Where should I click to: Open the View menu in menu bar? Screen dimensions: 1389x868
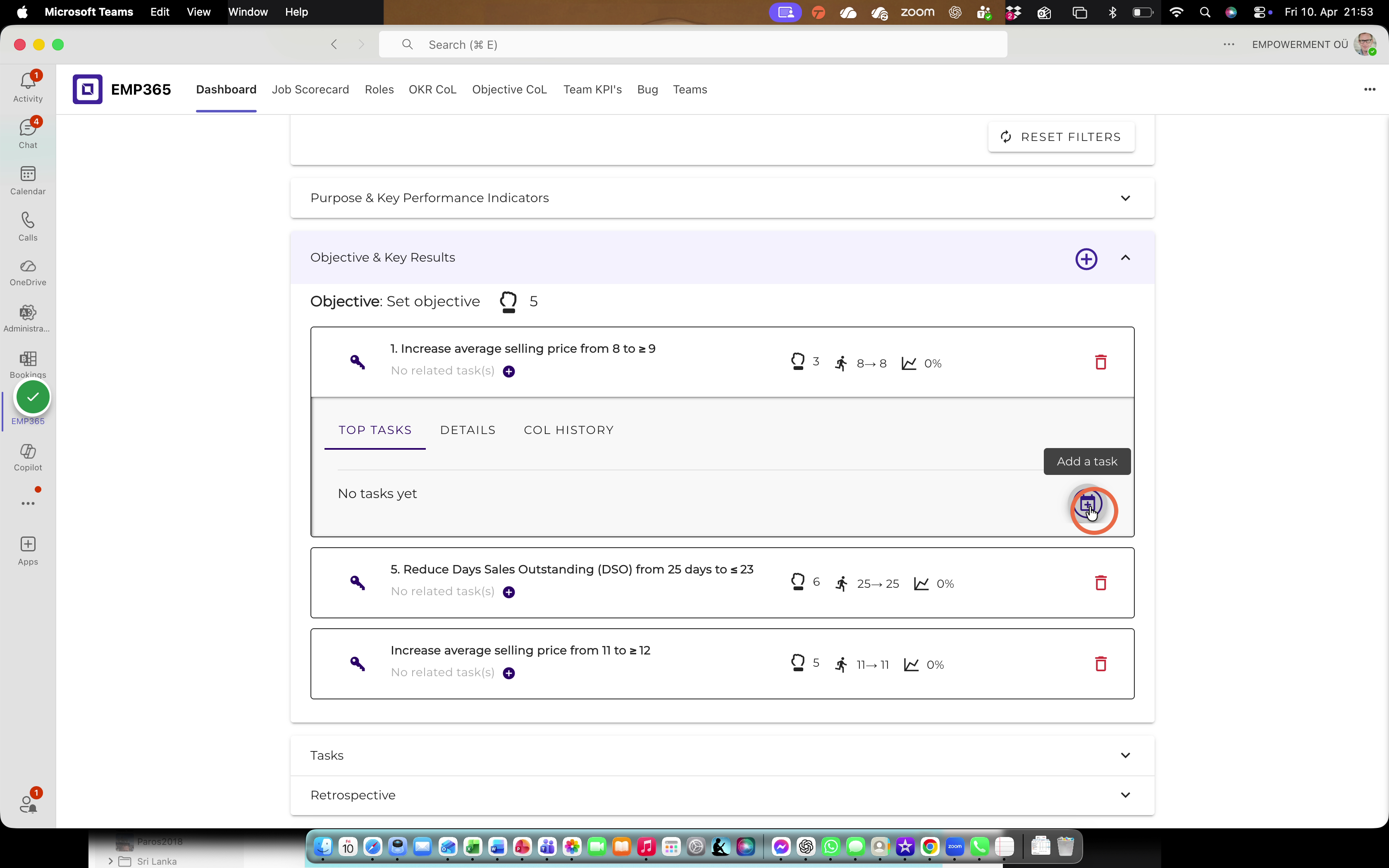(198, 12)
